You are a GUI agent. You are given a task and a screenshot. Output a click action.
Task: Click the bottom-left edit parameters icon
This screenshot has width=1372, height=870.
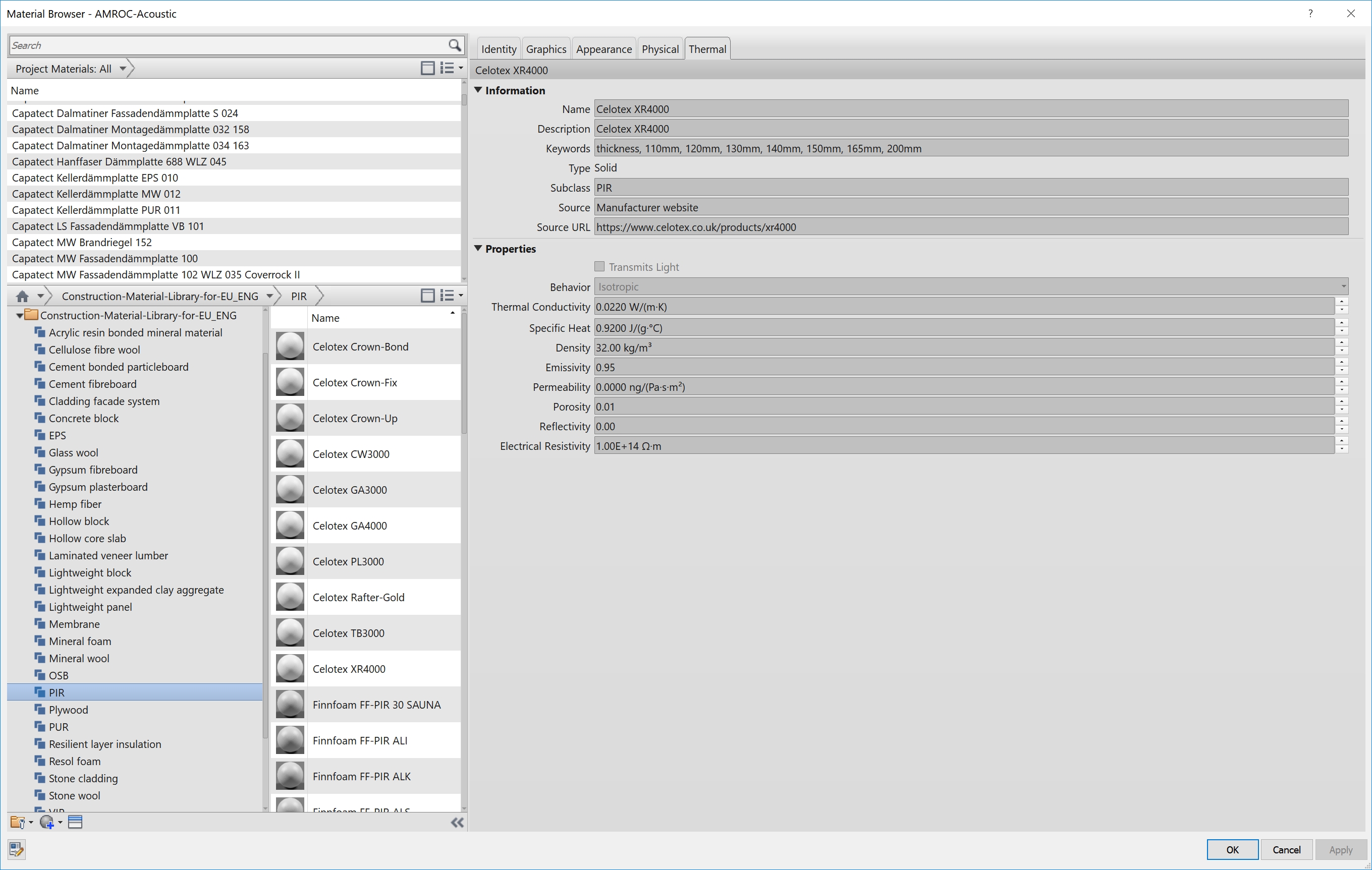pos(17,849)
